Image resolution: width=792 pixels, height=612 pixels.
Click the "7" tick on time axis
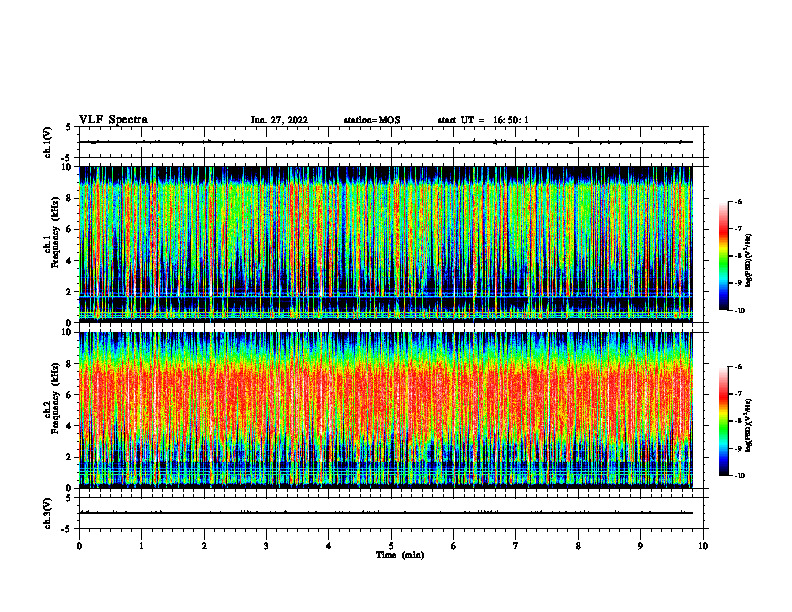[516, 546]
